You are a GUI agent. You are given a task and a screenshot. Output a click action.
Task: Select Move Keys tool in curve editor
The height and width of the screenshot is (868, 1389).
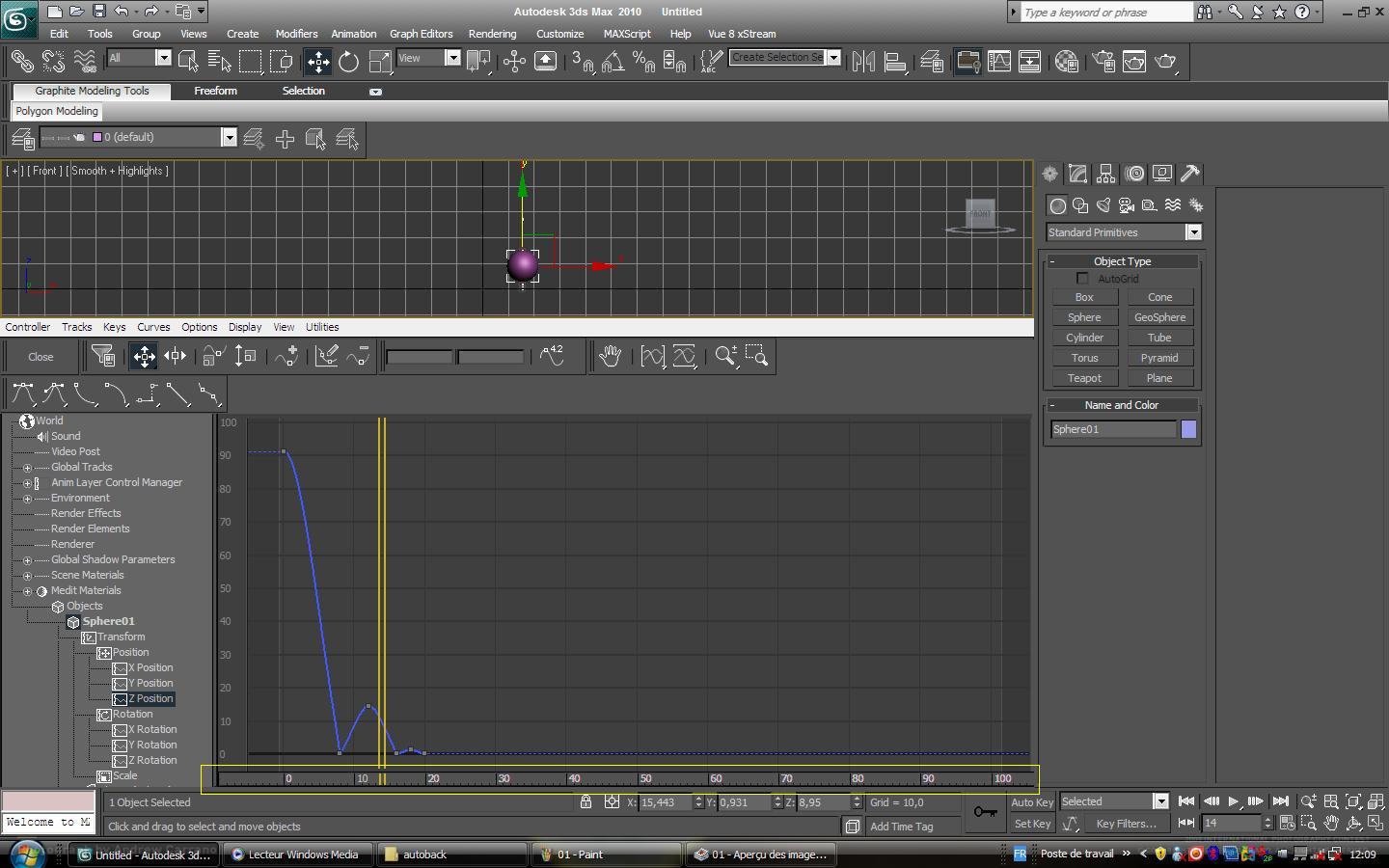pyautogui.click(x=144, y=357)
